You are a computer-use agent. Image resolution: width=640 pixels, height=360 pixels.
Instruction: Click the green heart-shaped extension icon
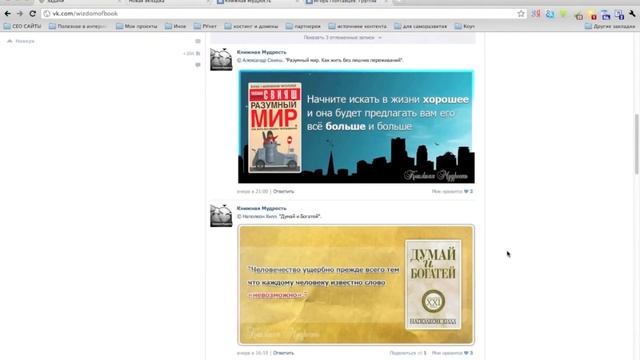pyautogui.click(x=564, y=14)
